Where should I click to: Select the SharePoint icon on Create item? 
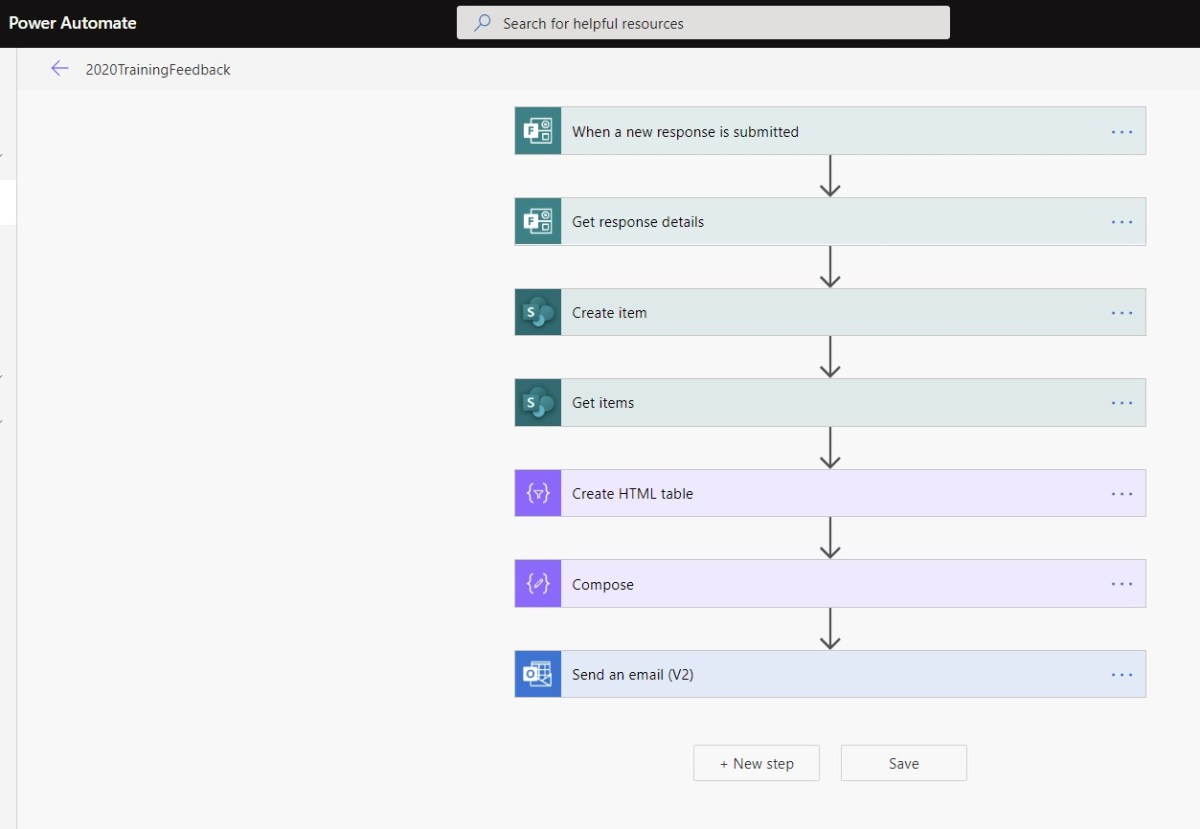coord(537,312)
